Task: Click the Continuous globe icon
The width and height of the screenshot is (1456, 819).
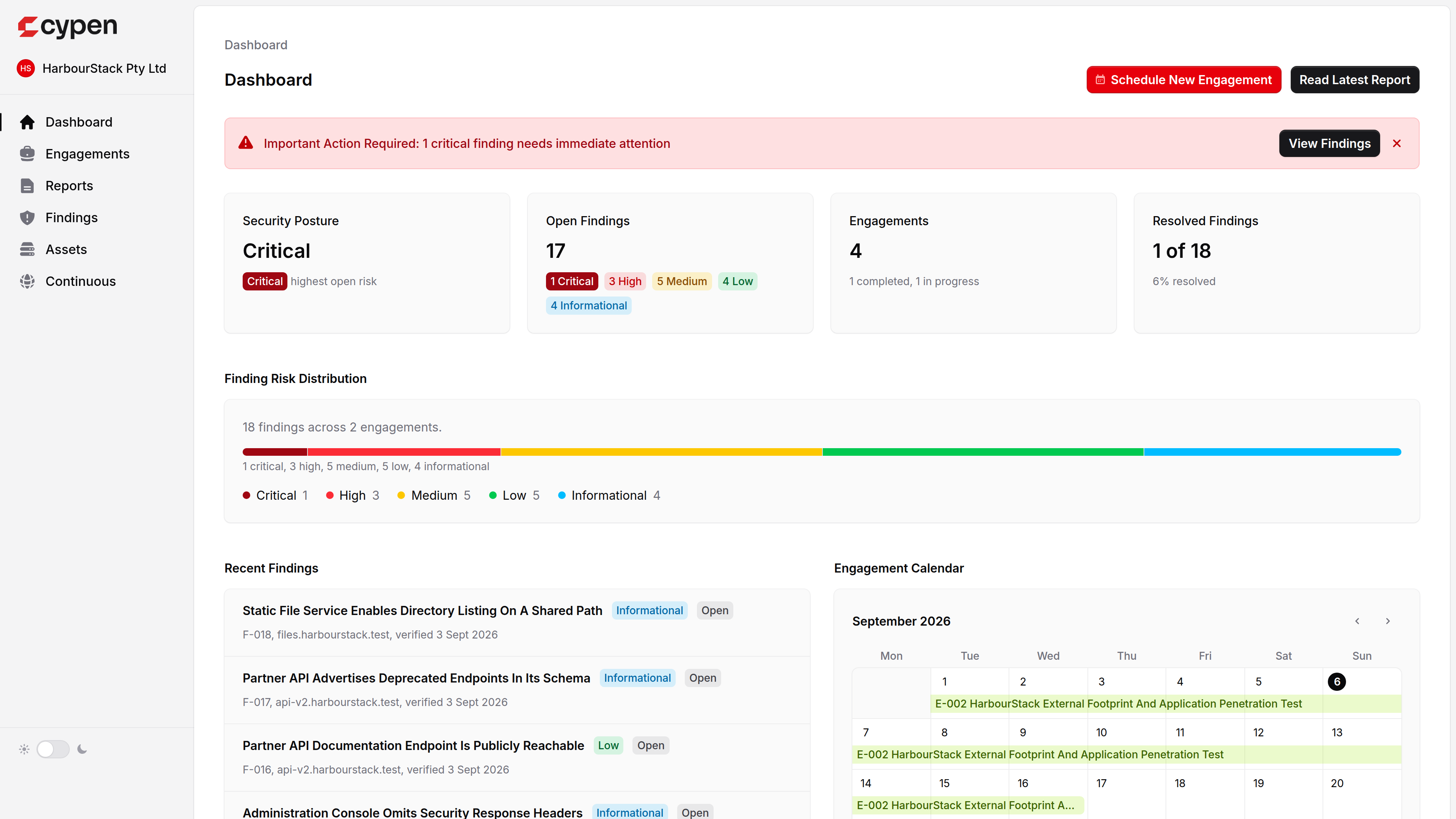Action: [x=27, y=281]
